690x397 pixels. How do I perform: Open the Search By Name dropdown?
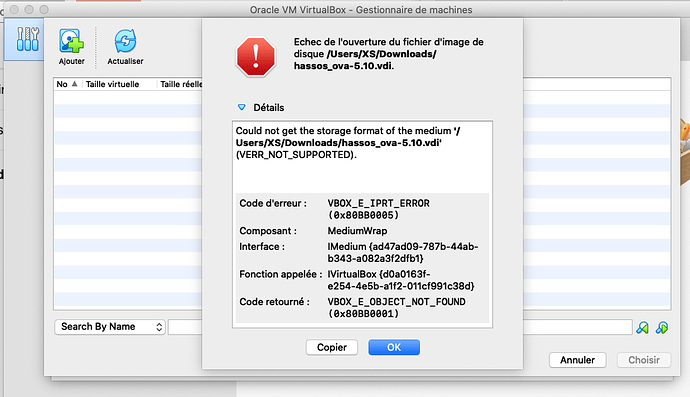(110, 327)
